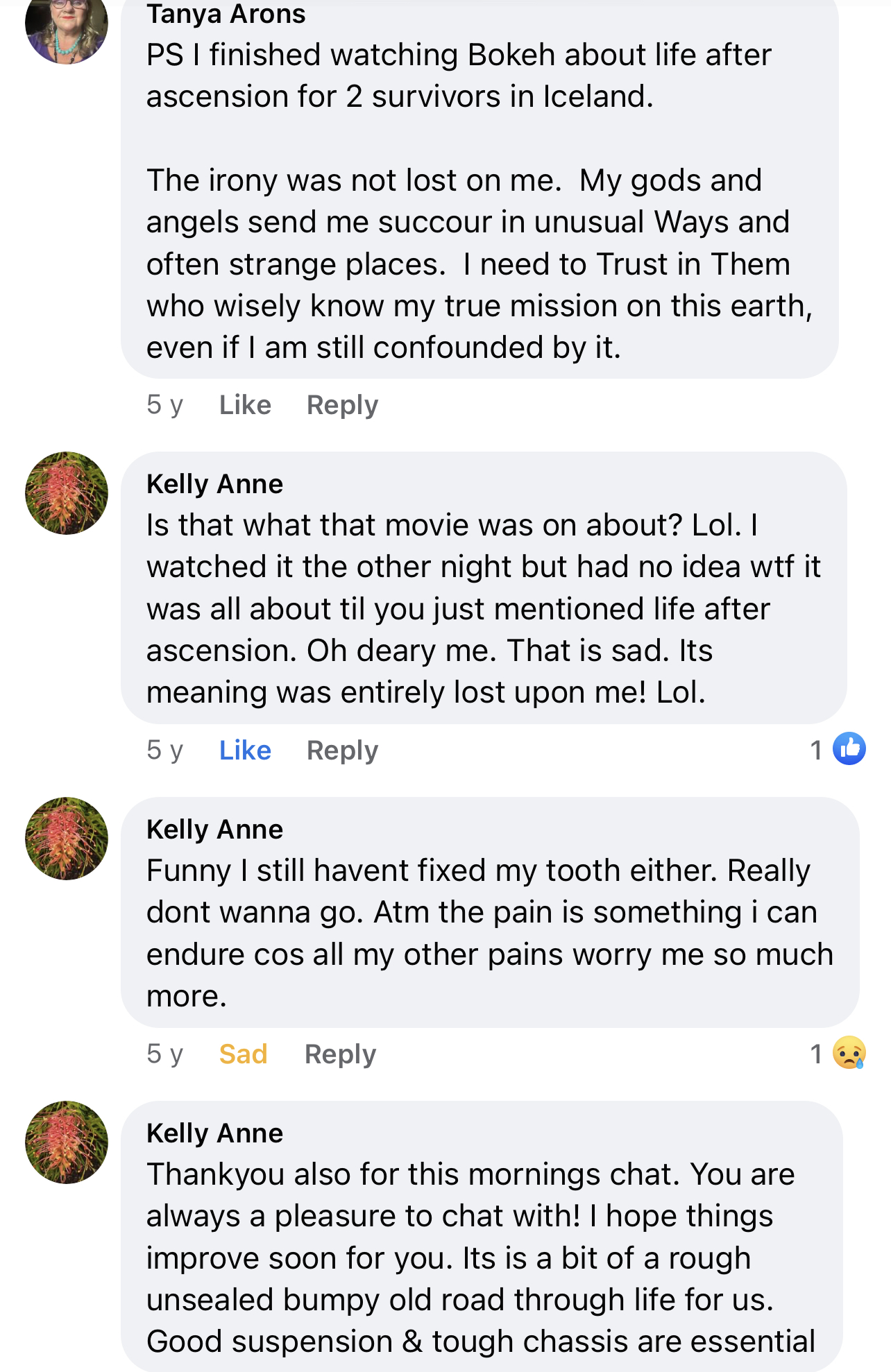The height and width of the screenshot is (1372, 891).
Task: Tap Kelly Anne name above movie comment
Action: [x=214, y=483]
